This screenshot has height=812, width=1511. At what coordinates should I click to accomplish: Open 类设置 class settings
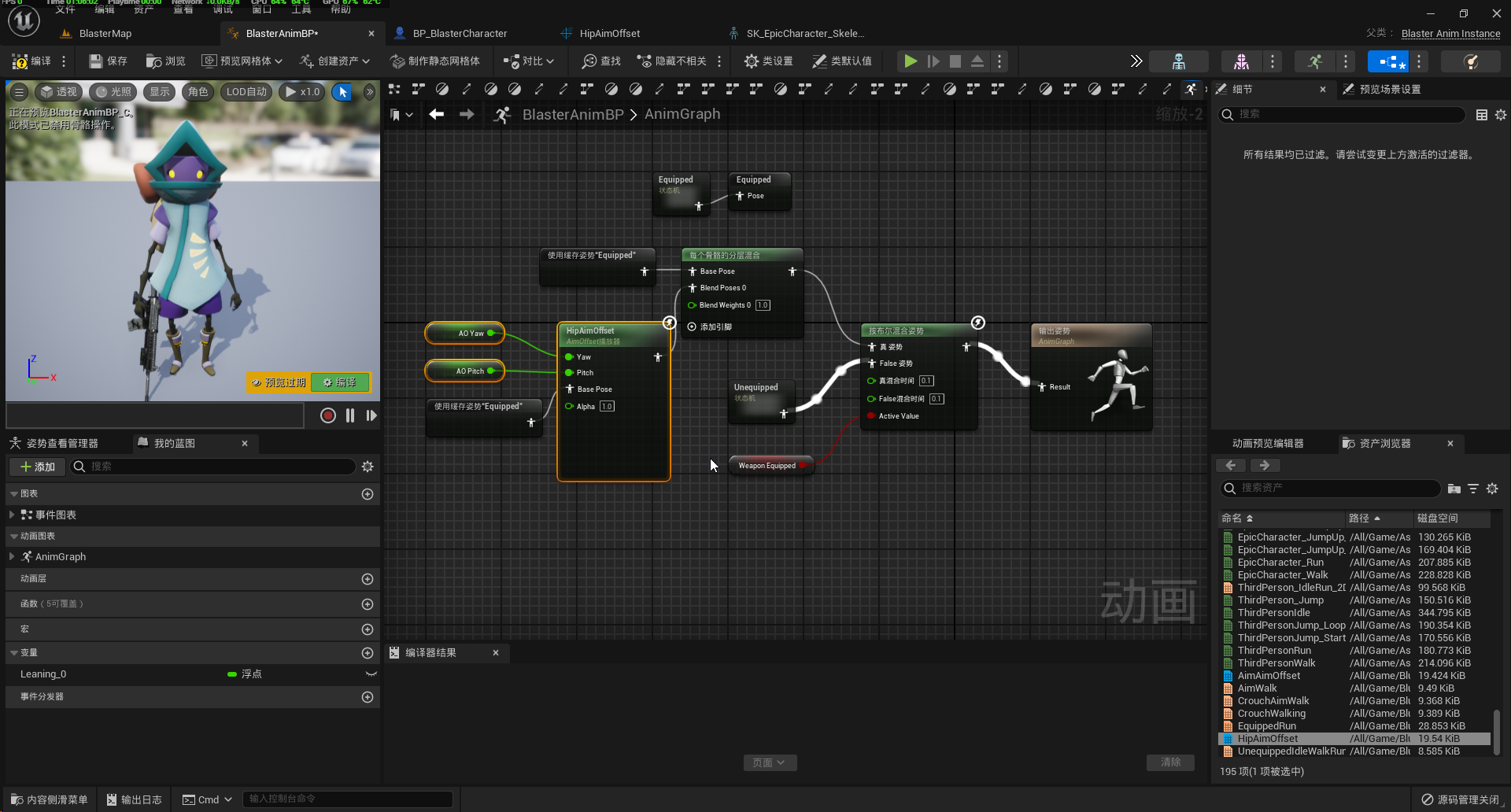coord(769,61)
